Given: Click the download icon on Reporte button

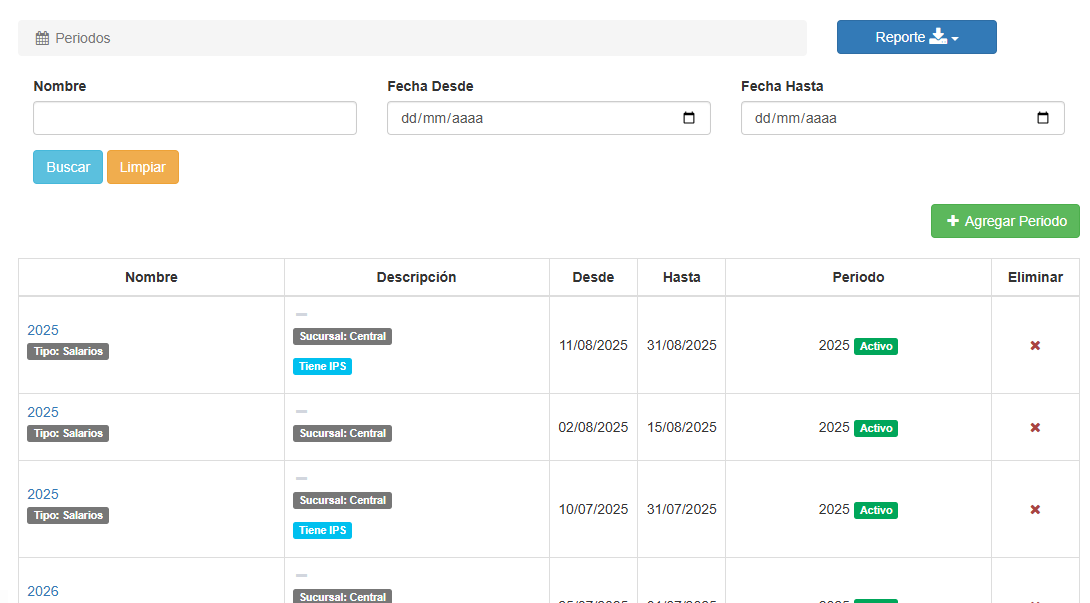Looking at the screenshot, I should pos(938,37).
